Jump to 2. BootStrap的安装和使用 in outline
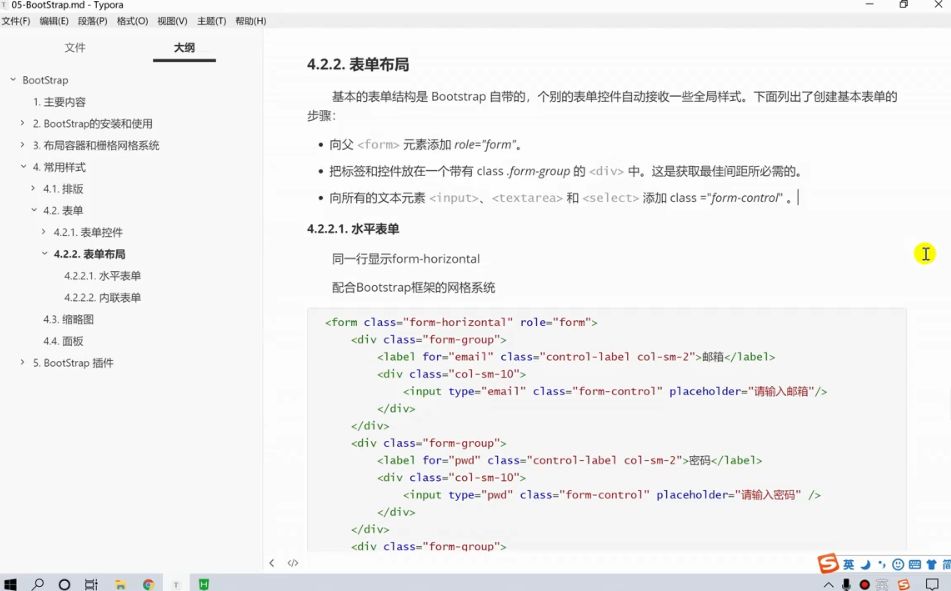This screenshot has width=951, height=591. point(93,124)
